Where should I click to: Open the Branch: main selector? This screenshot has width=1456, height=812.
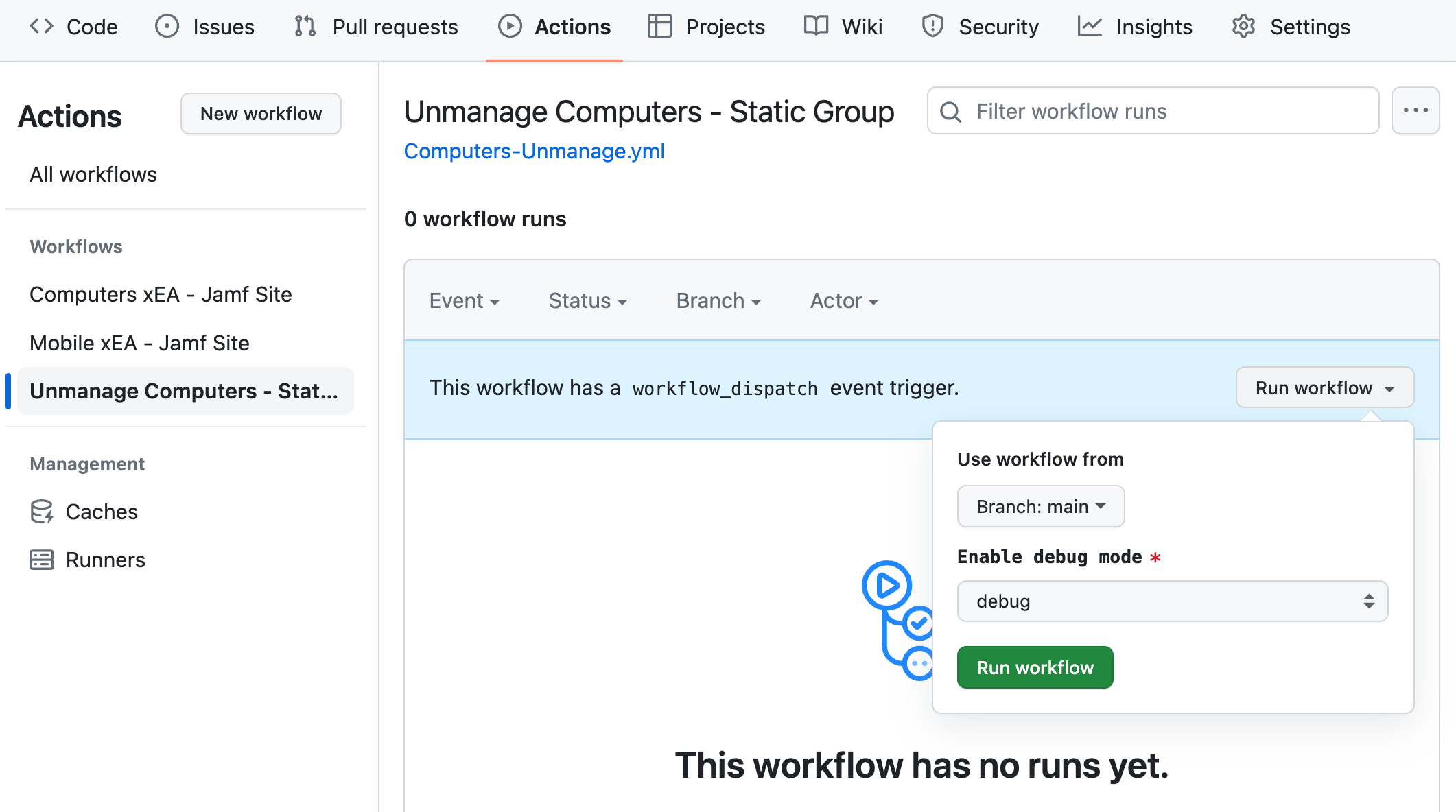[x=1040, y=506]
